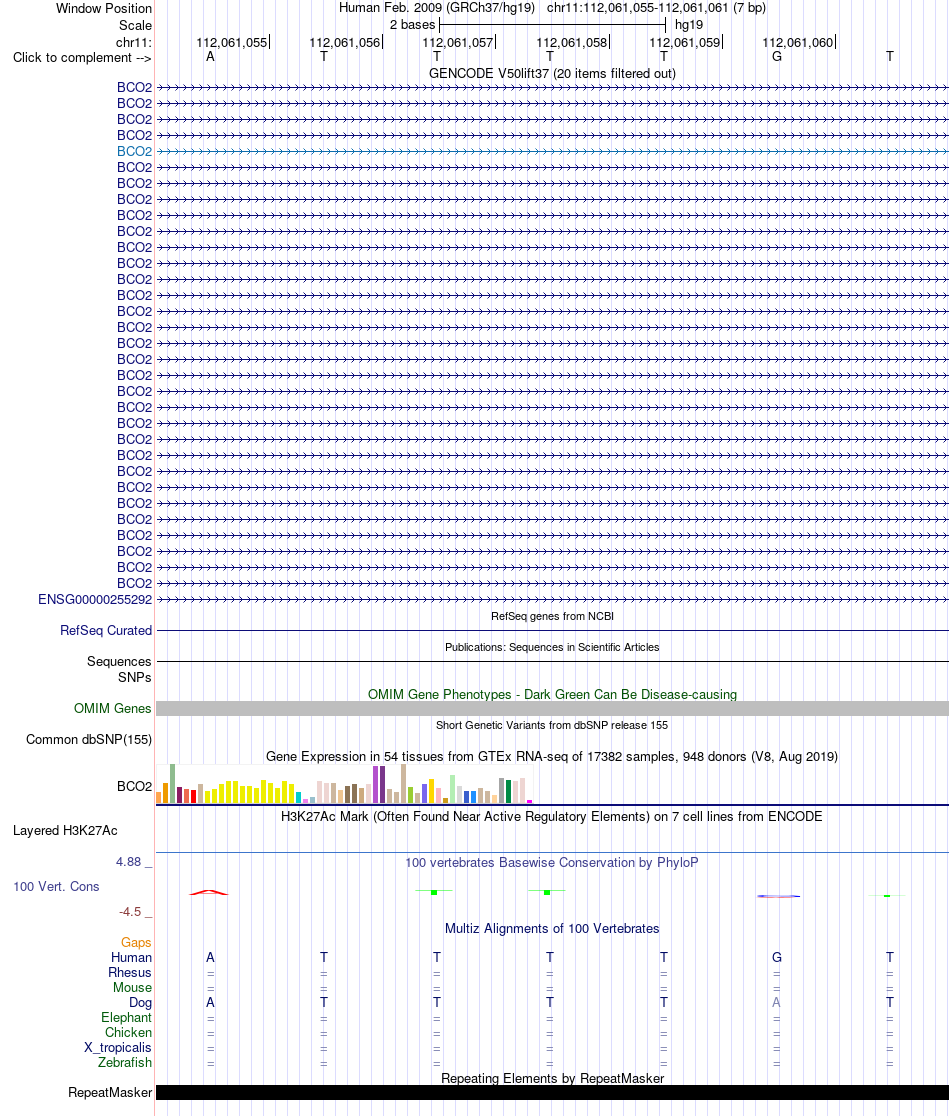
Task: Open 'Short Genetic Variants from dbSNP release 155' title
Action: [x=552, y=725]
